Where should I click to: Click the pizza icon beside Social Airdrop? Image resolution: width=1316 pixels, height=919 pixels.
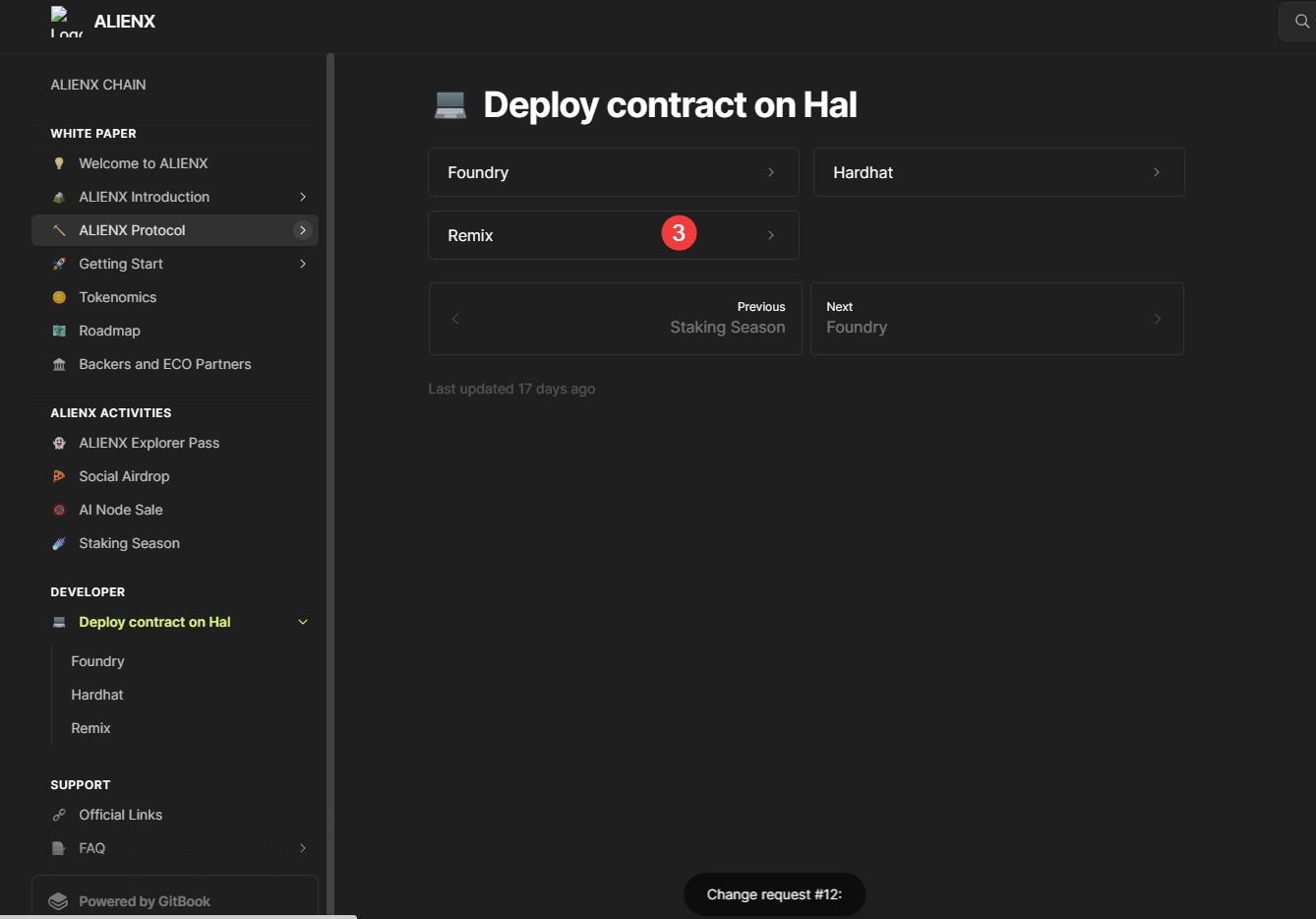(x=59, y=476)
